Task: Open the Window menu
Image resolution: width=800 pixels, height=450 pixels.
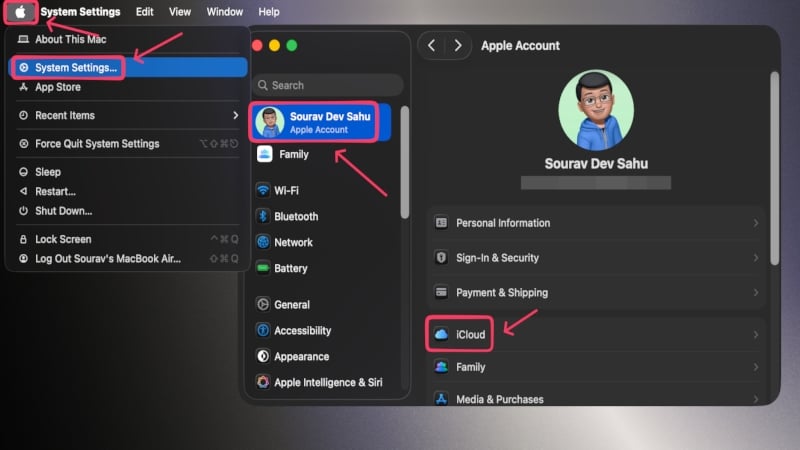Action: [224, 12]
